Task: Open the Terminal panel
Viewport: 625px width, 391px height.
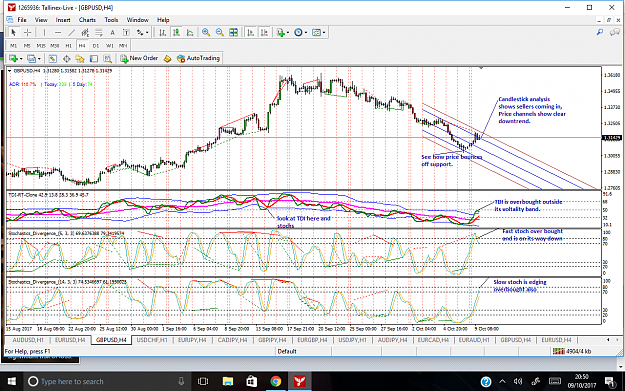Action: 94,59
